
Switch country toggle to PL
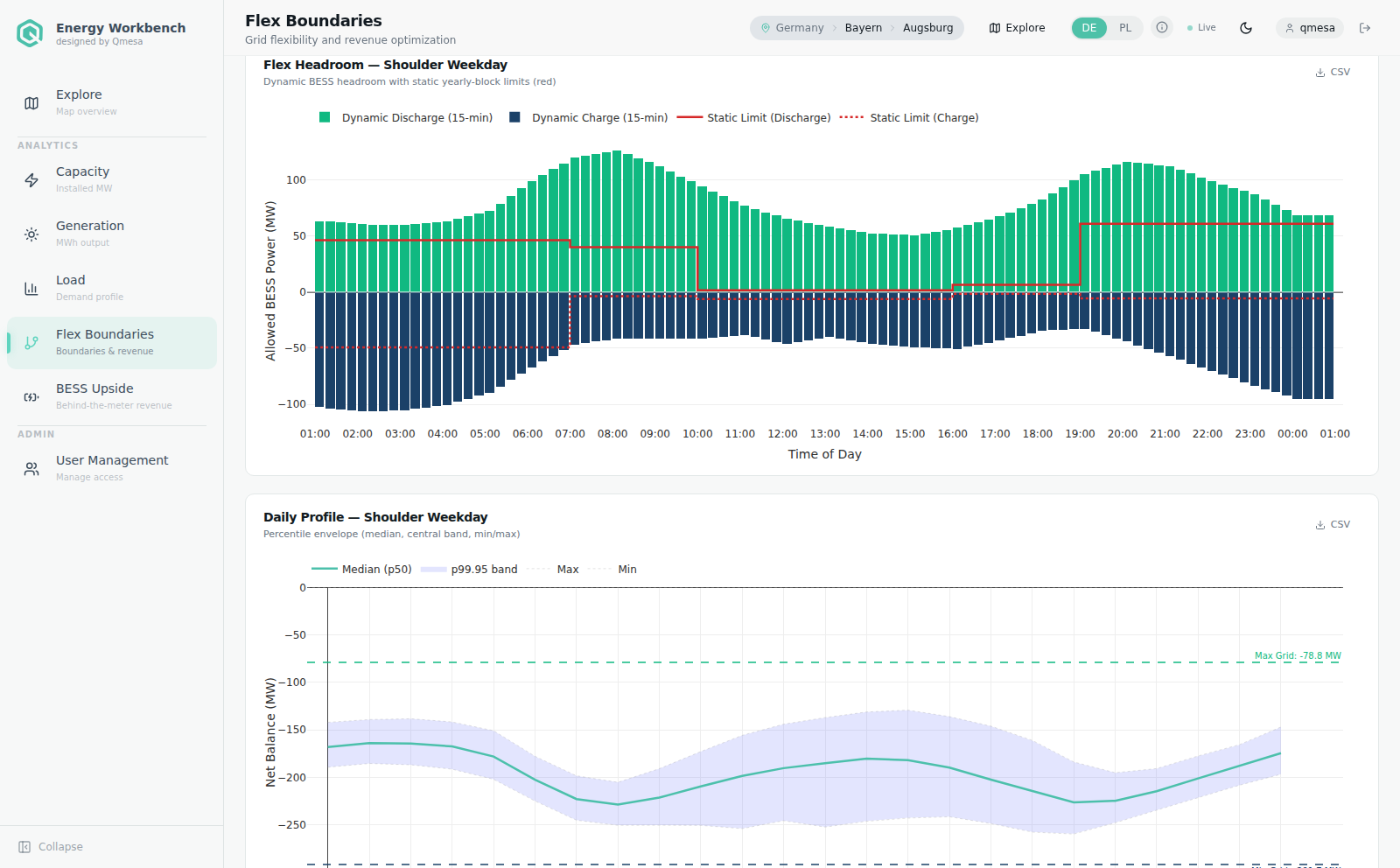click(x=1125, y=28)
